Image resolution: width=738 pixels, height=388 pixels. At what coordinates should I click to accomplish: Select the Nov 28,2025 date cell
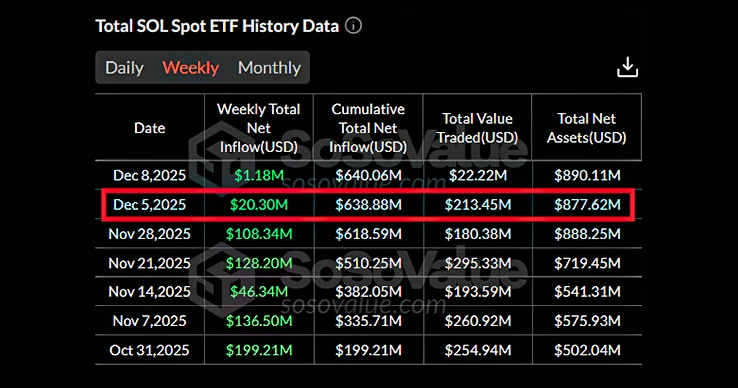click(x=150, y=234)
